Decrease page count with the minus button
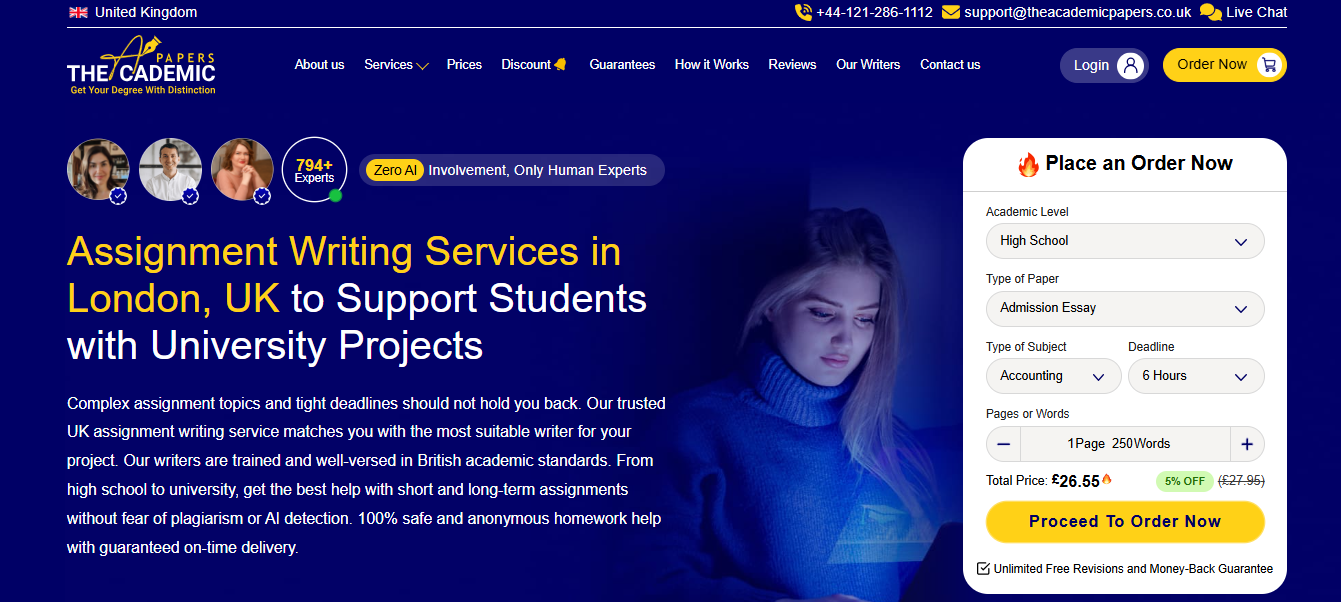Viewport: 1341px width, 602px height. pos(1003,444)
